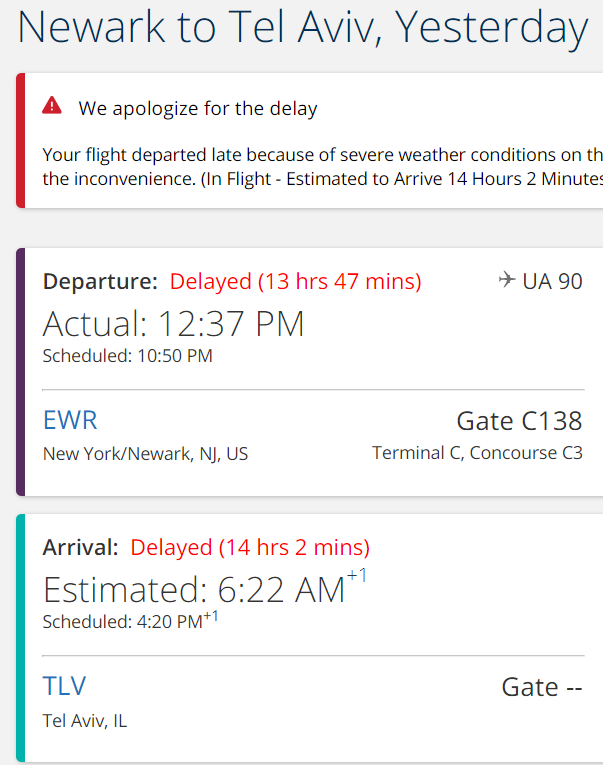Open the TLV airport link
This screenshot has width=603, height=765.
[x=64, y=686]
